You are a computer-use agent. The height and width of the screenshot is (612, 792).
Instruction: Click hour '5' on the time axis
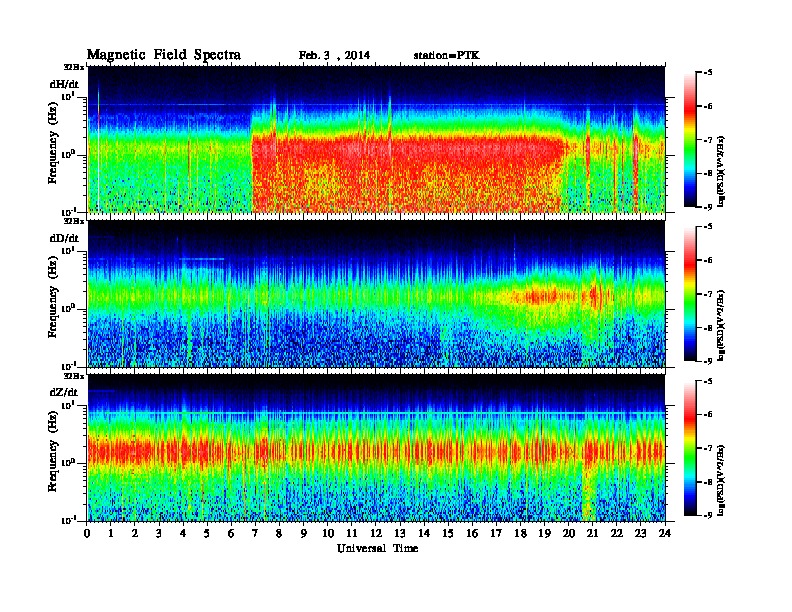click(207, 533)
